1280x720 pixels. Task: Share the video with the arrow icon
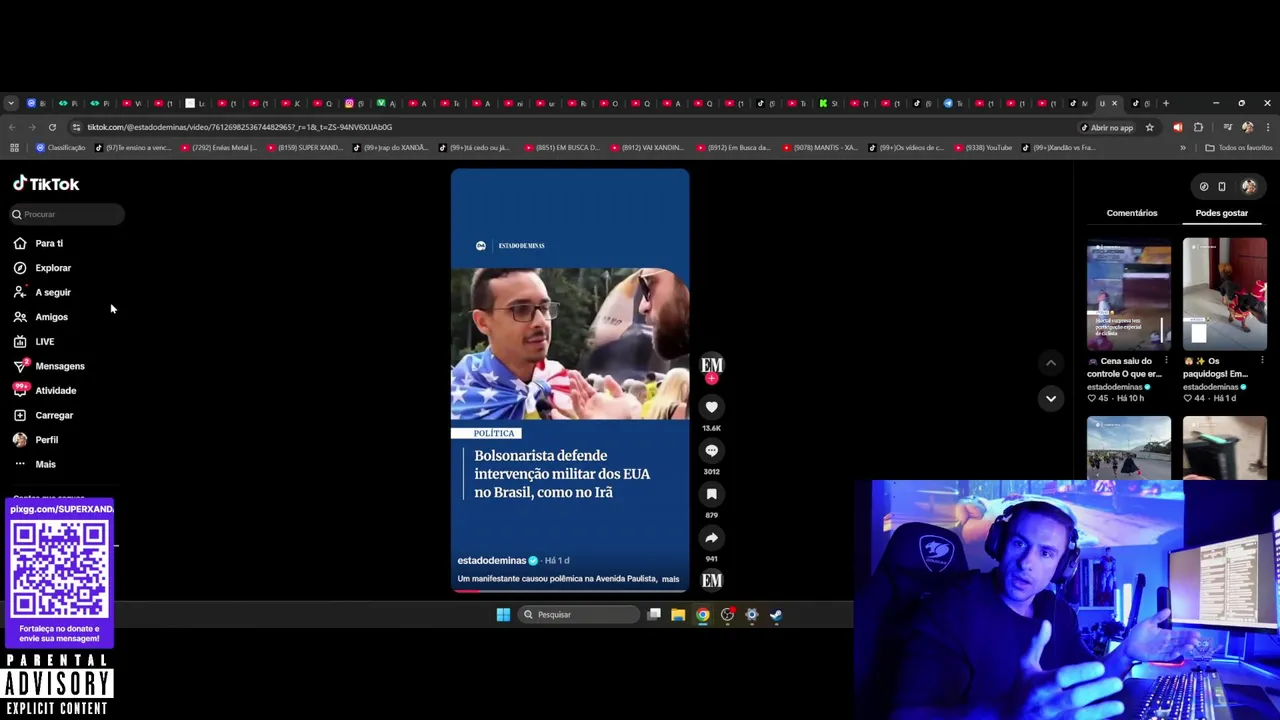pos(711,538)
